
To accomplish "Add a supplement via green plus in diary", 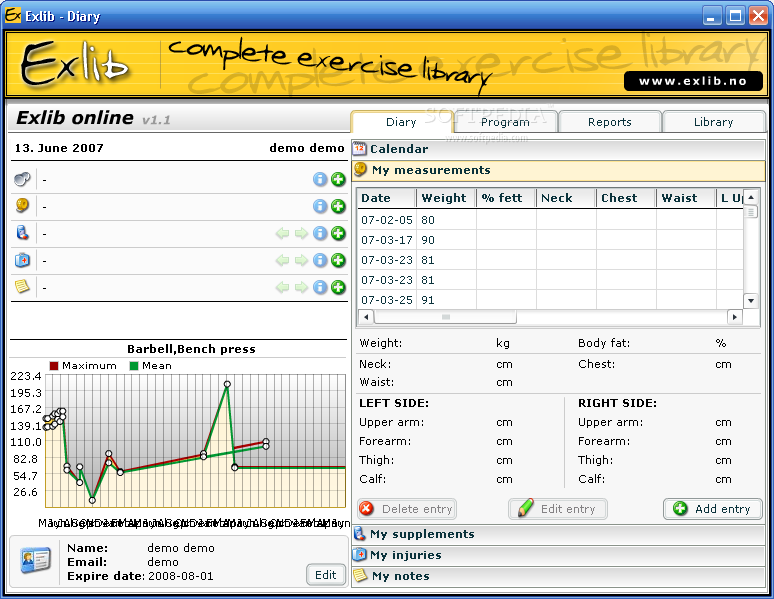I will pos(338,233).
